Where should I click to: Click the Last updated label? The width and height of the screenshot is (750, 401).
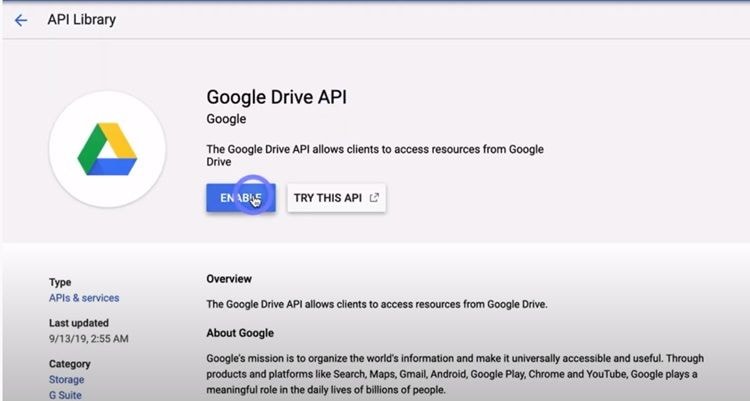click(79, 323)
